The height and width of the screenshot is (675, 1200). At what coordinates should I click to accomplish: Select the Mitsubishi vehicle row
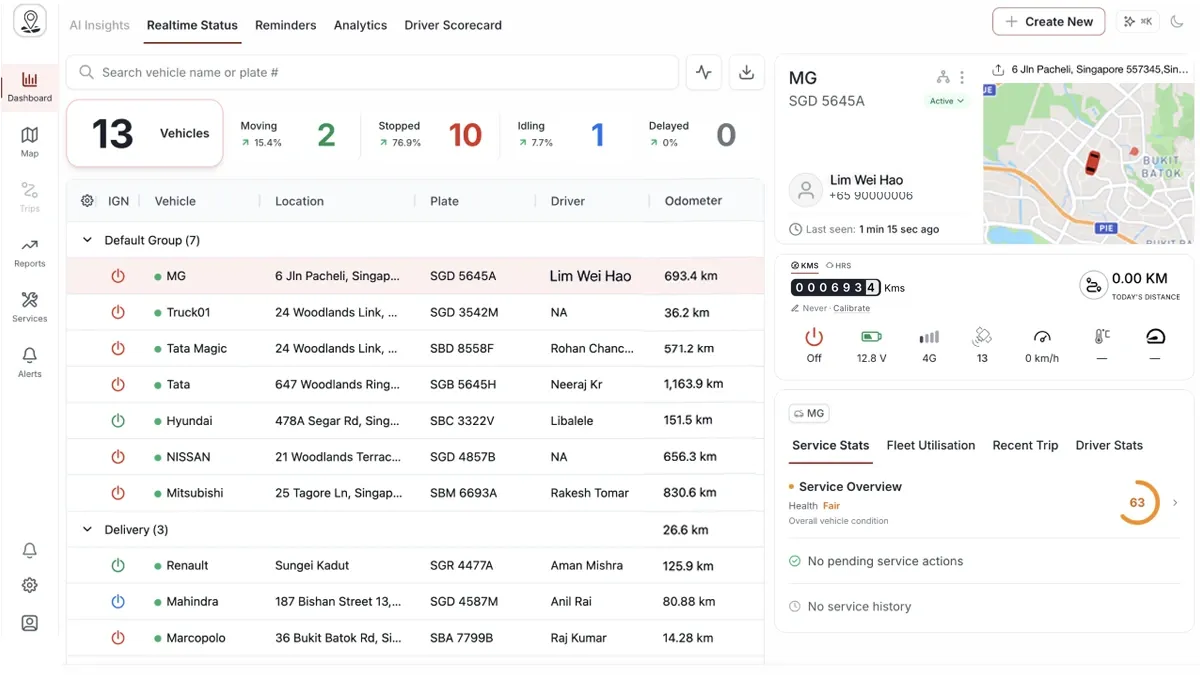tap(415, 493)
